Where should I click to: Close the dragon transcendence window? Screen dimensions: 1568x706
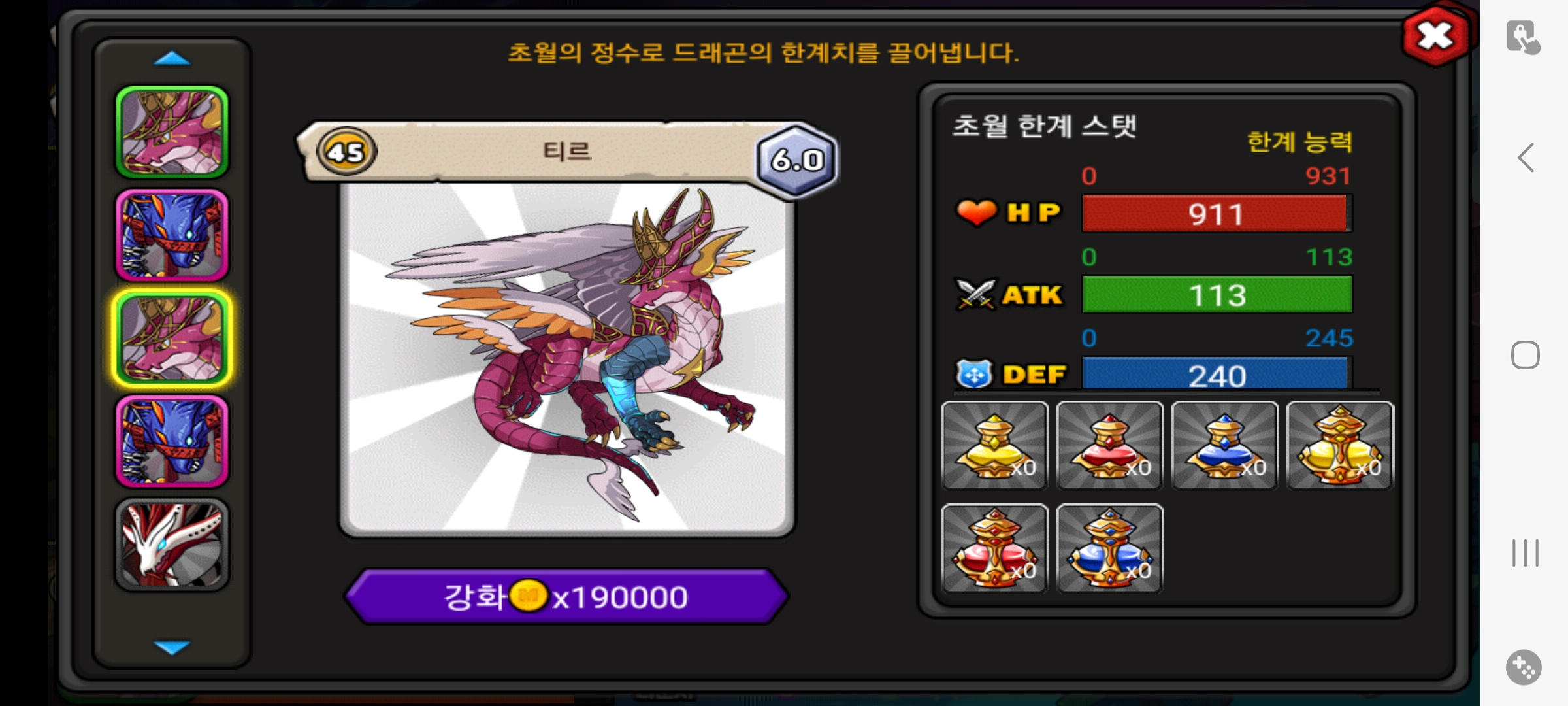pyautogui.click(x=1435, y=37)
